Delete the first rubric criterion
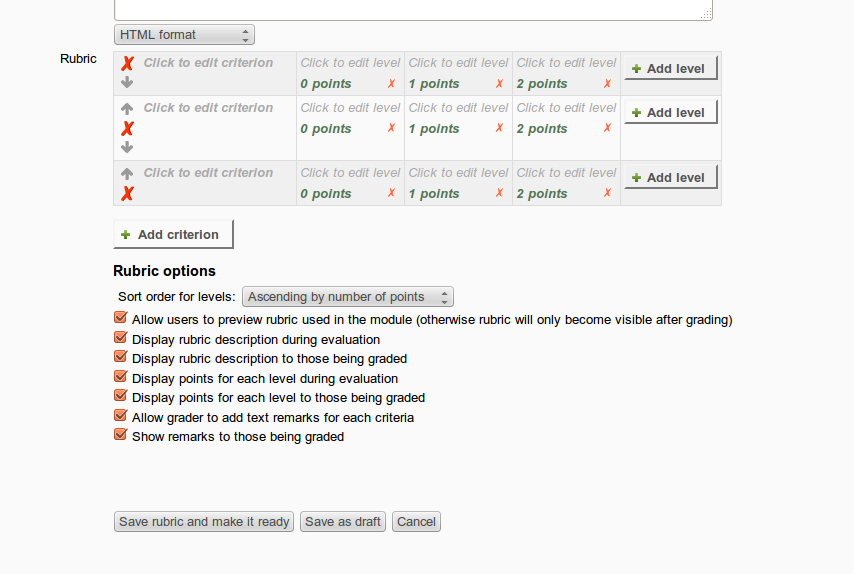854x574 pixels. (x=127, y=64)
